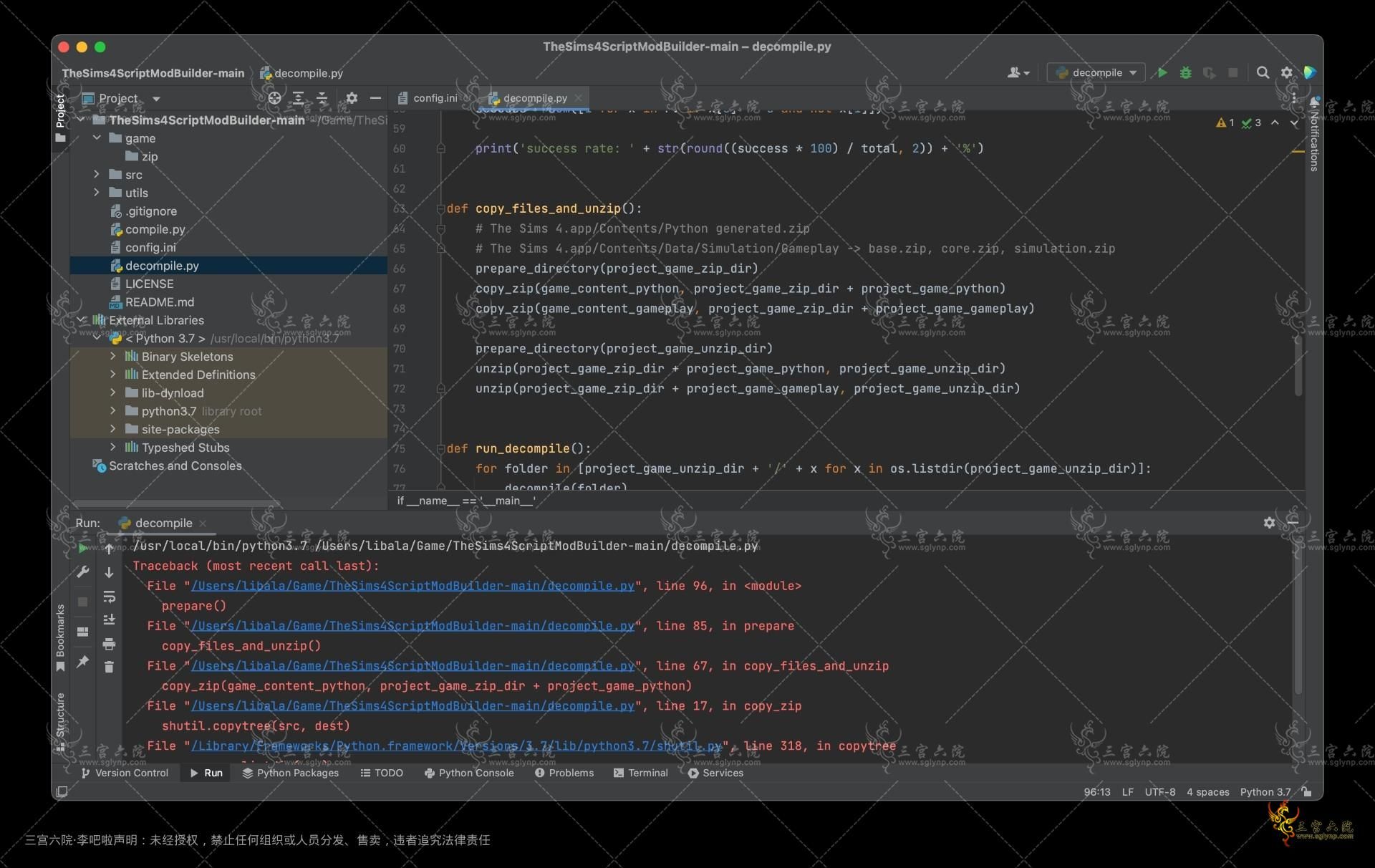The image size is (1375, 868).
Task: Go to previous highlighted problem arrow
Action: pyautogui.click(x=1275, y=123)
